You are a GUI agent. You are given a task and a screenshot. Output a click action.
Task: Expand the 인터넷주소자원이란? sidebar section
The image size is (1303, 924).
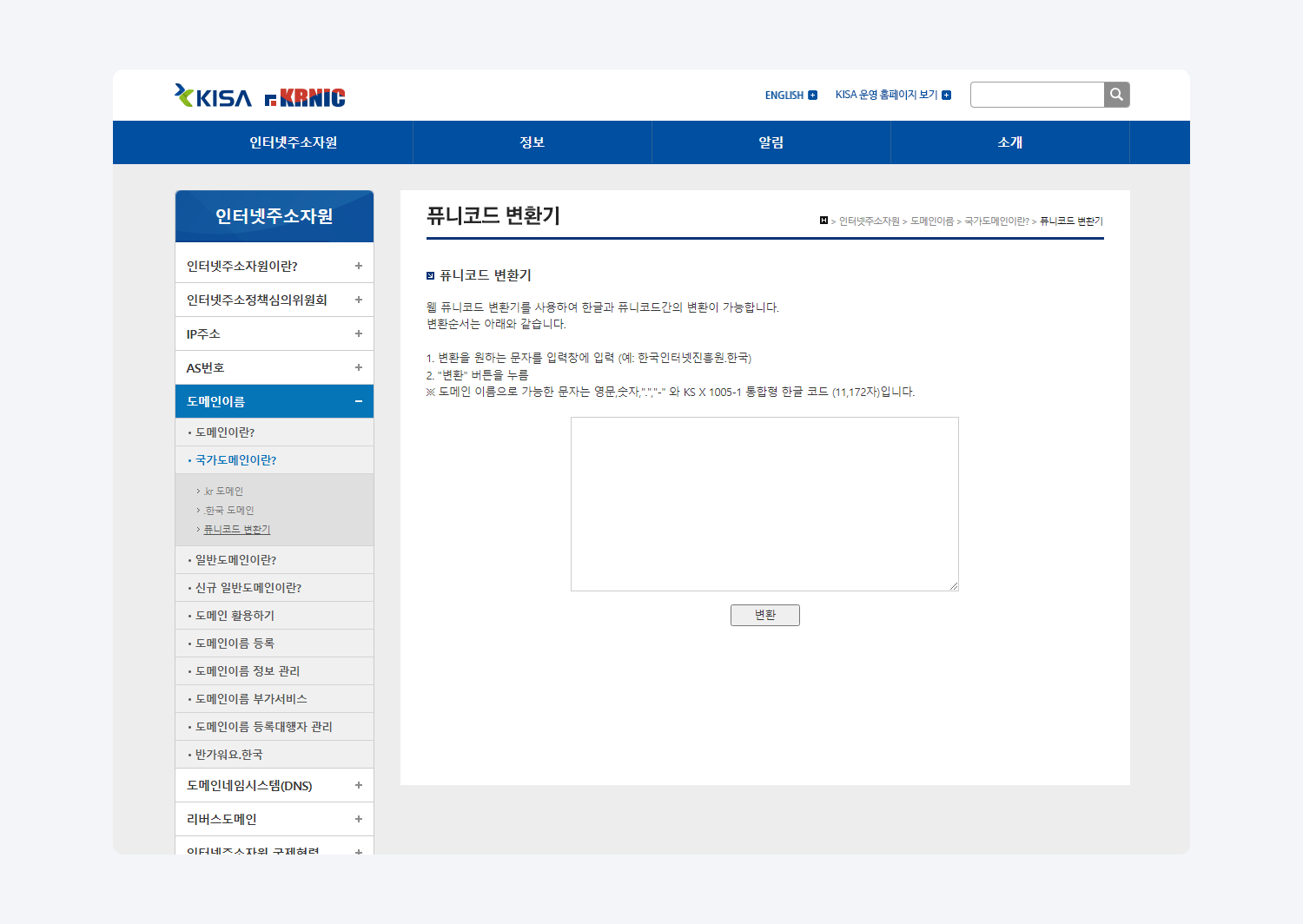(358, 266)
